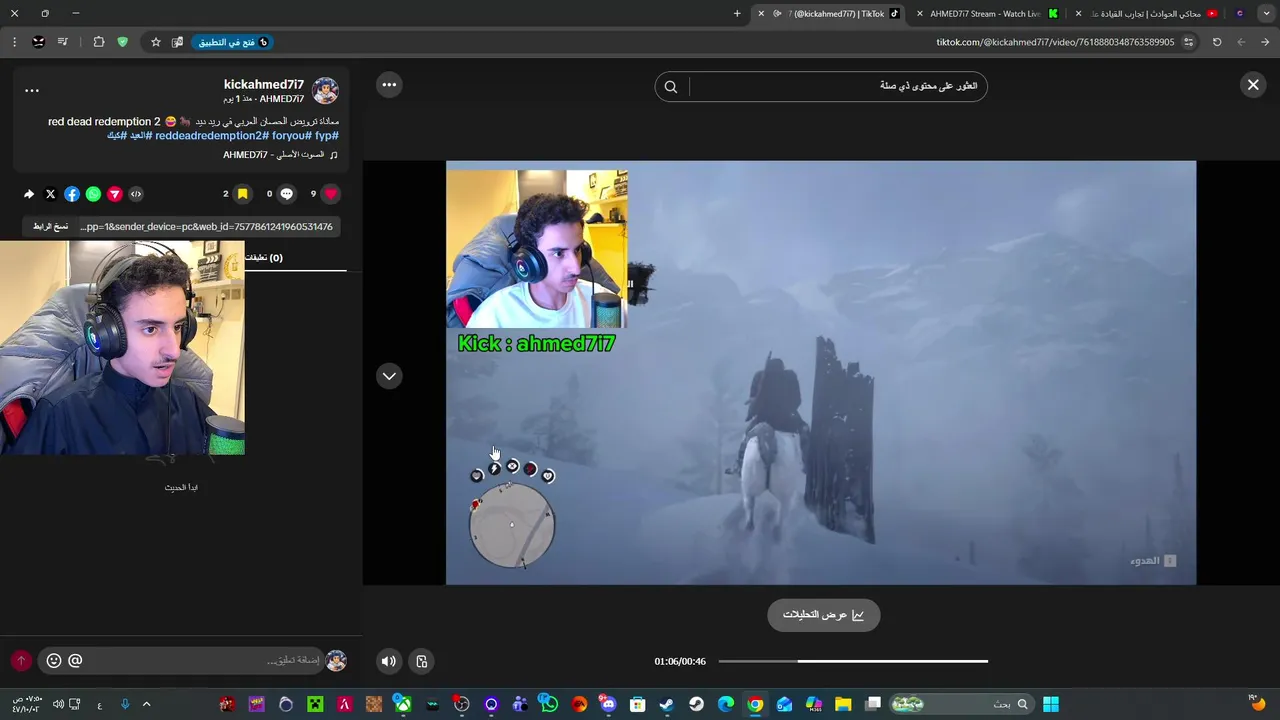Open kickahmed7i7 profile name
Image resolution: width=1280 pixels, height=720 pixels.
264,84
